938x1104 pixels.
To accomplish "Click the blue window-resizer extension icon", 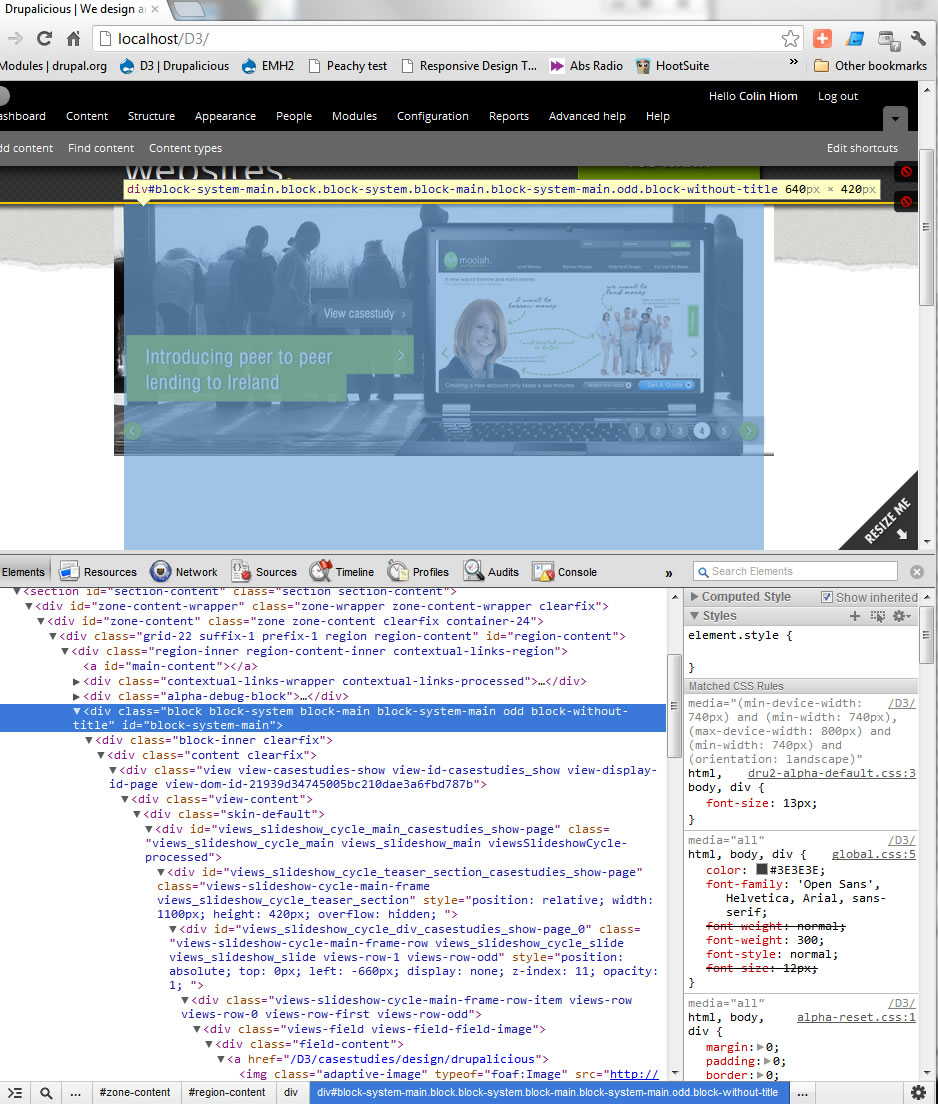I will coord(855,39).
